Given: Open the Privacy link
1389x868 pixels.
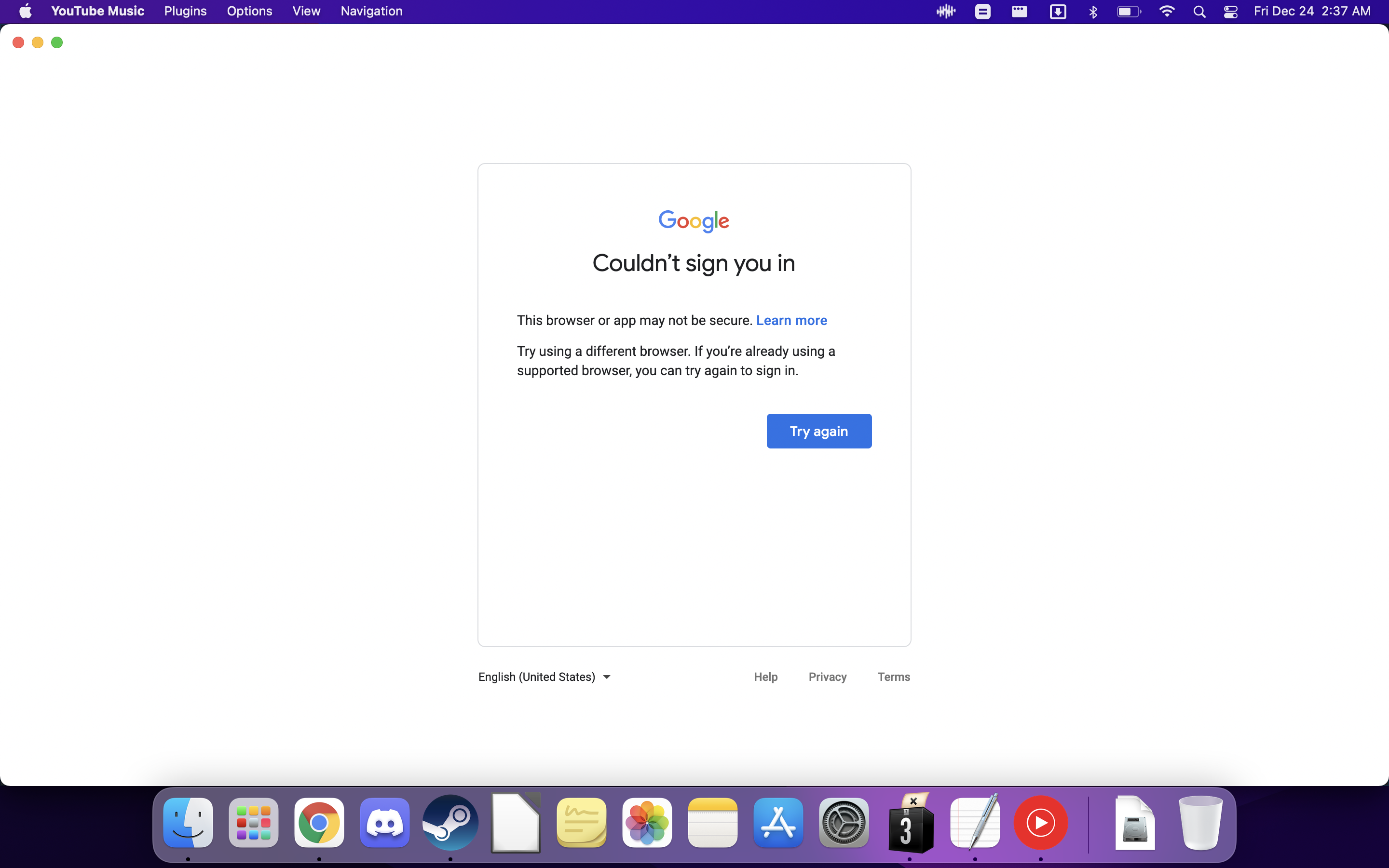Looking at the screenshot, I should [x=828, y=677].
